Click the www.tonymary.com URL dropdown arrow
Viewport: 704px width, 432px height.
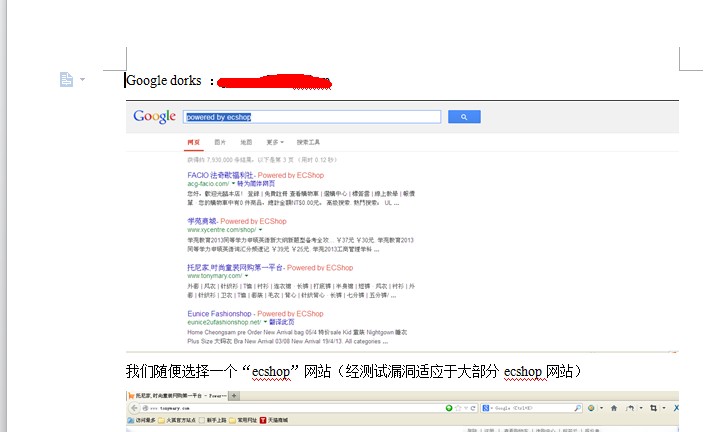pos(246,276)
